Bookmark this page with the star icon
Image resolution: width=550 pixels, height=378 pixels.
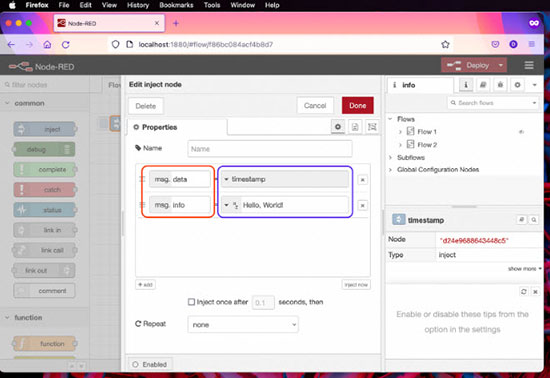click(x=445, y=45)
